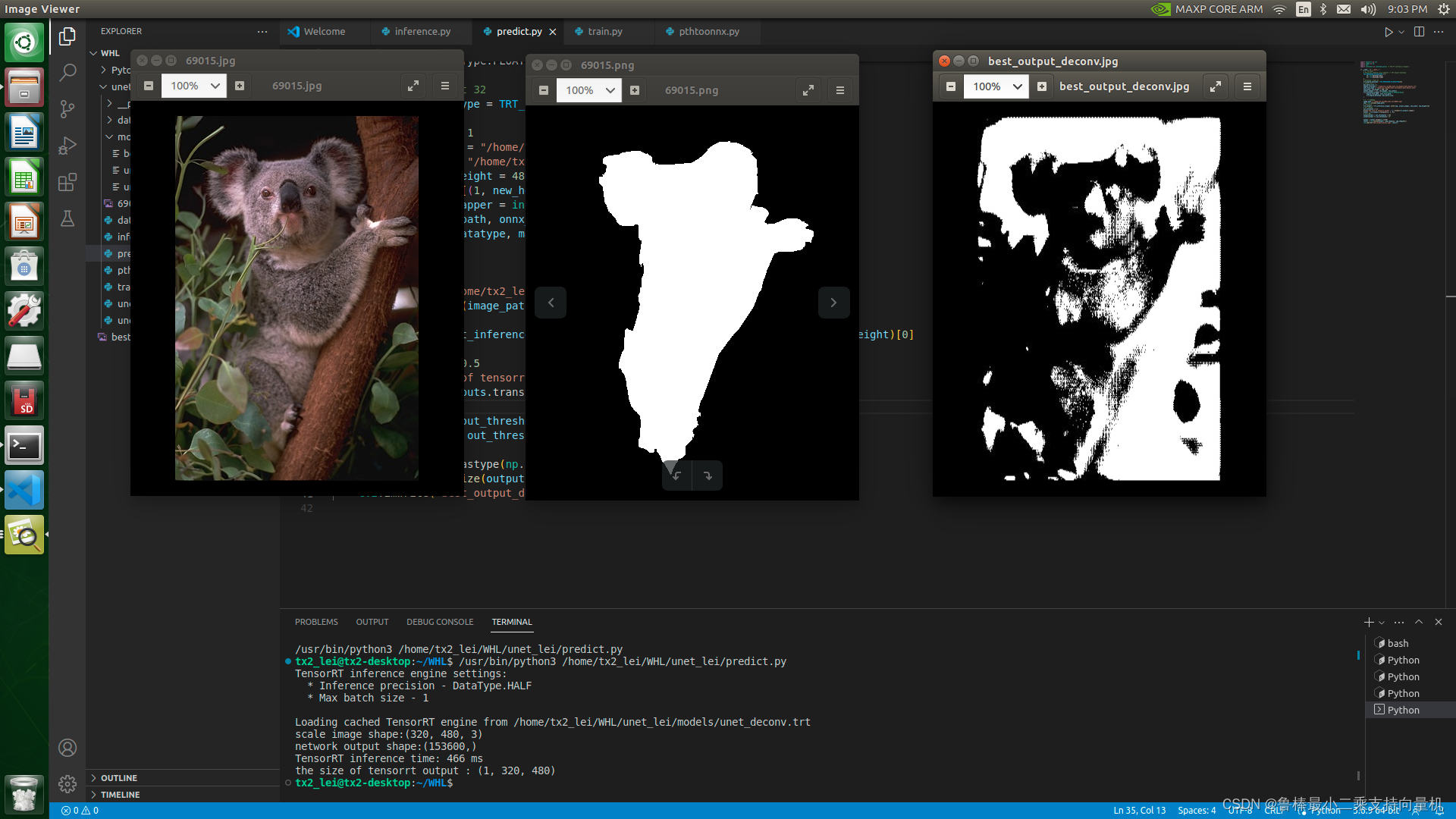Select the bash terminal in terminal list

coord(1398,643)
